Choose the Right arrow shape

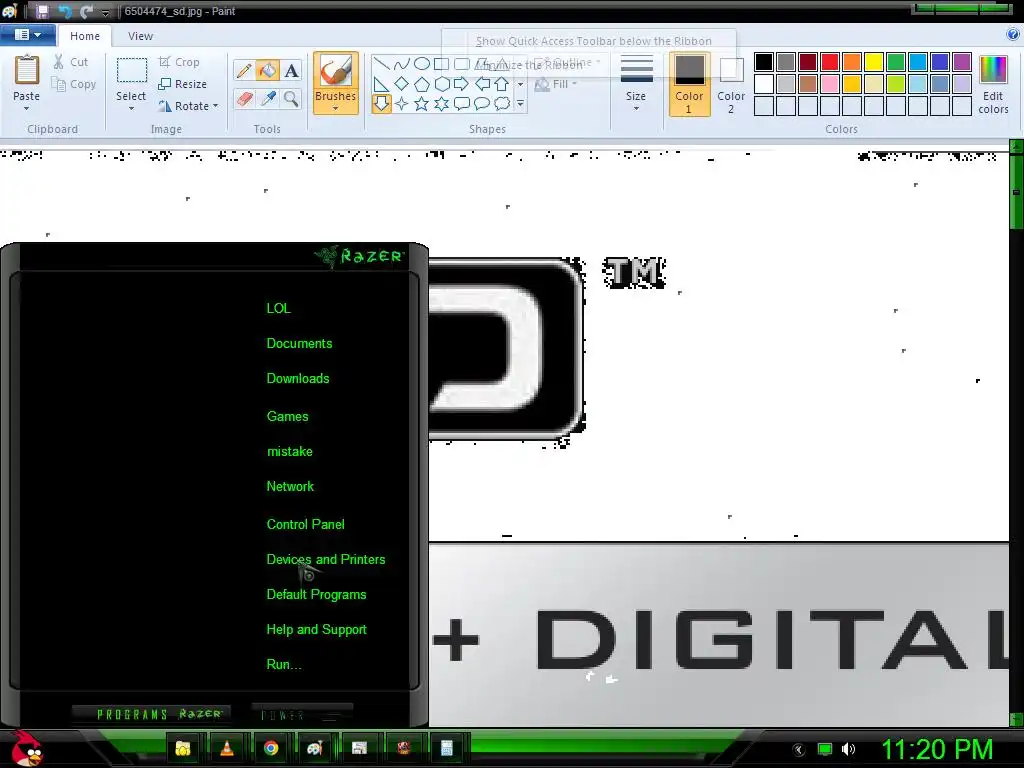coord(461,84)
